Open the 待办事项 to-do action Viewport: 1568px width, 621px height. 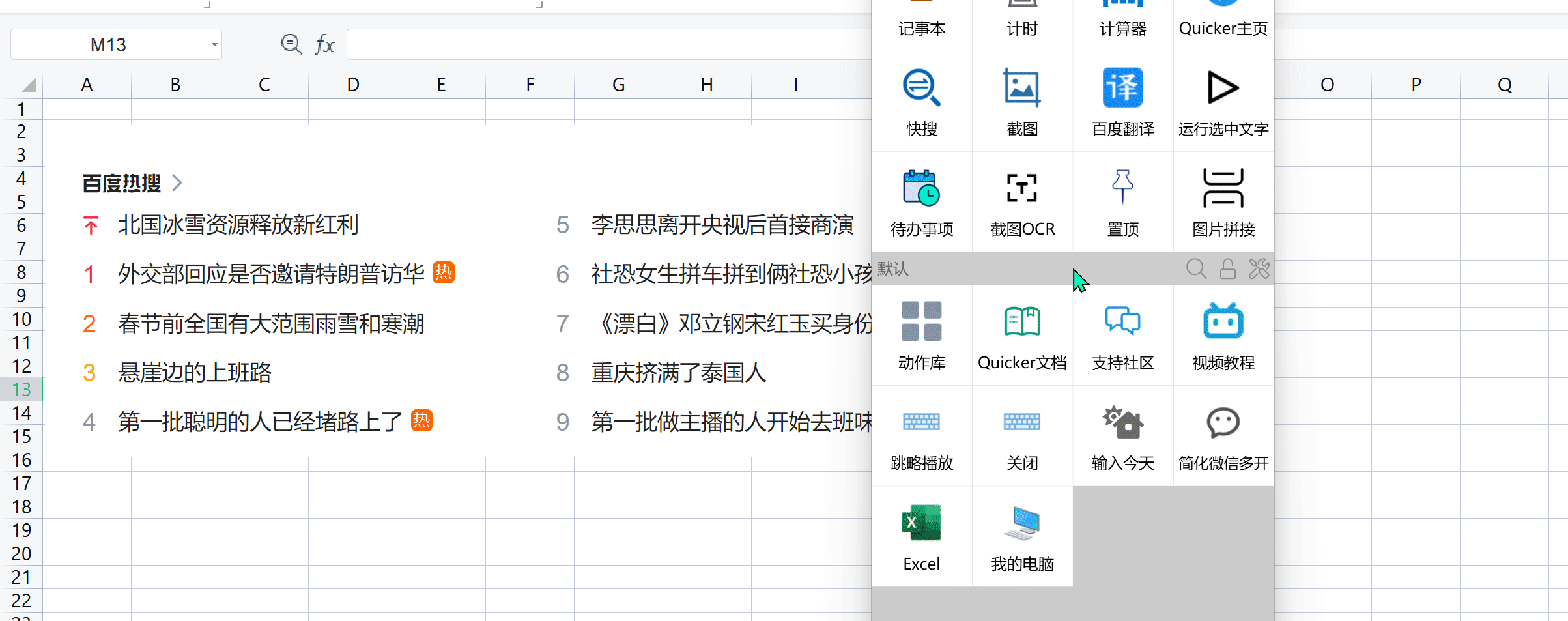pyautogui.click(x=922, y=202)
